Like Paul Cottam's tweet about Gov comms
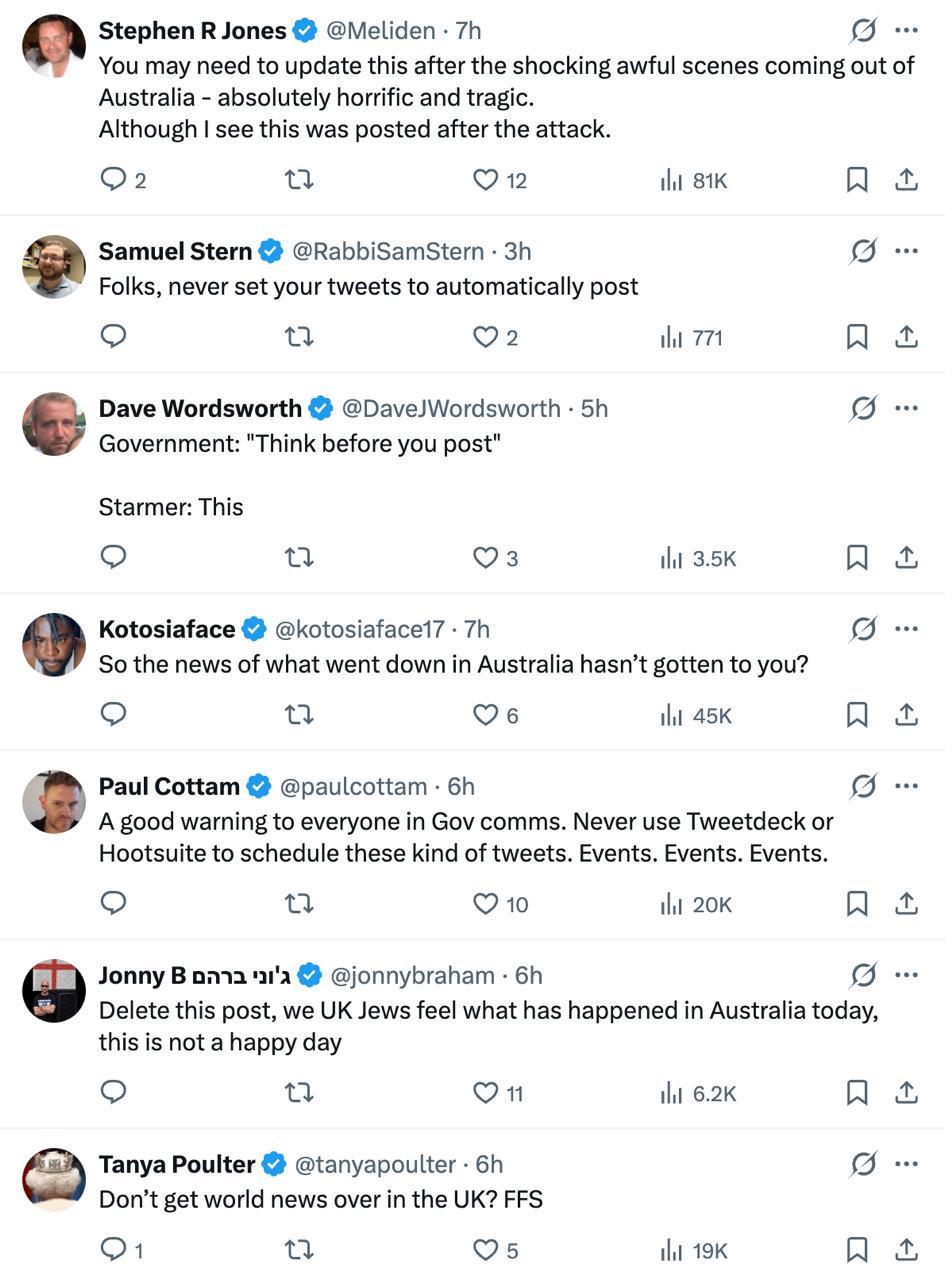The image size is (945, 1280). (486, 904)
